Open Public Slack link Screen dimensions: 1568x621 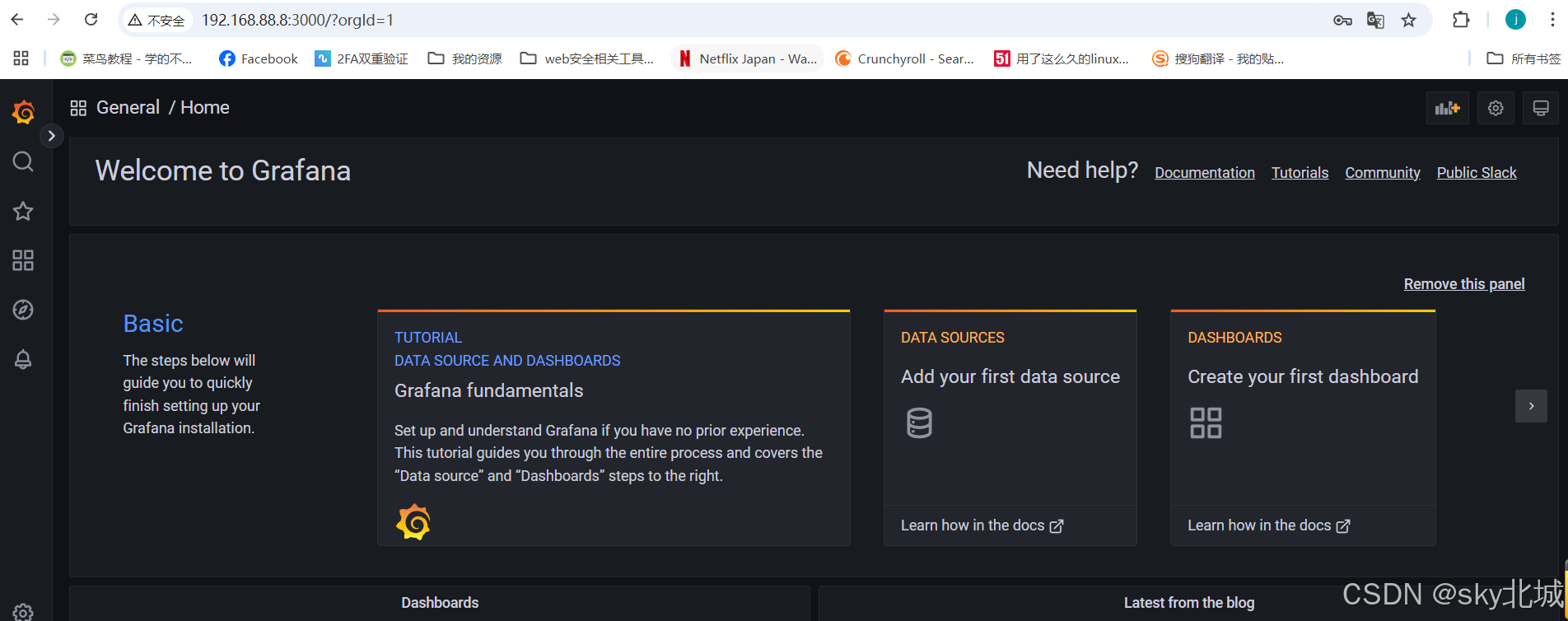point(1477,172)
